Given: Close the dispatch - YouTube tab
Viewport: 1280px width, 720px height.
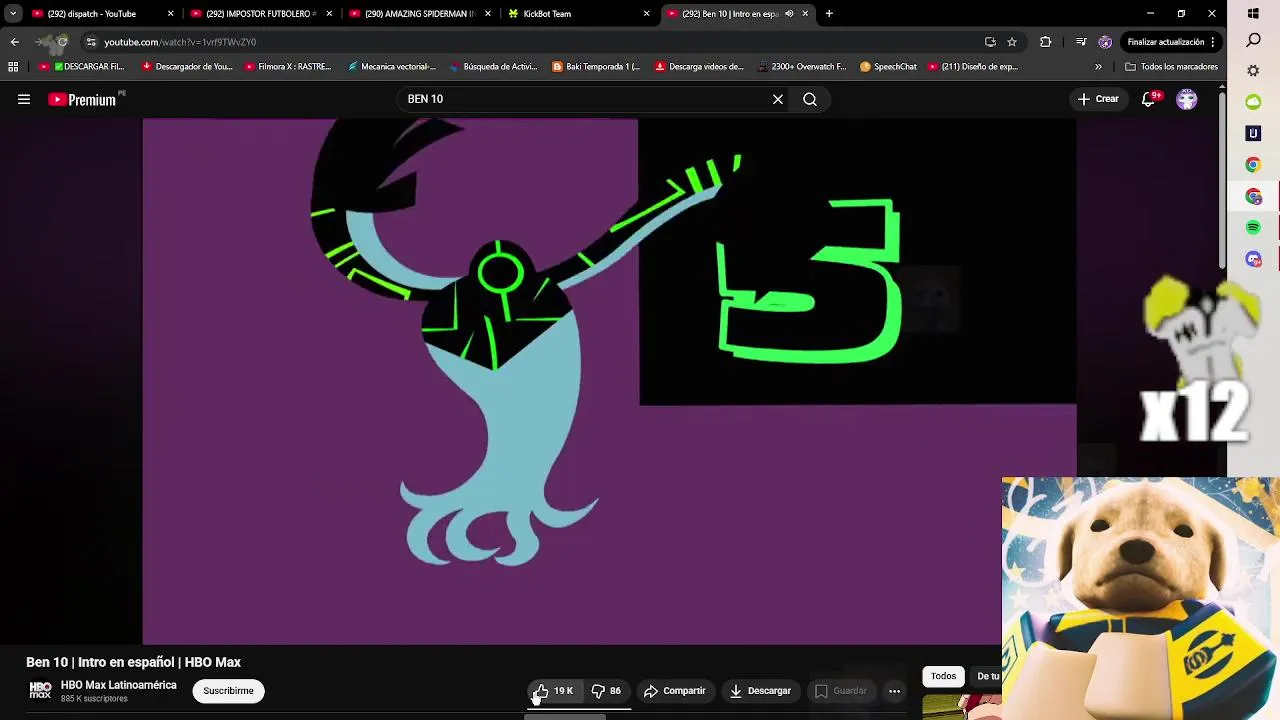Looking at the screenshot, I should click(x=170, y=14).
